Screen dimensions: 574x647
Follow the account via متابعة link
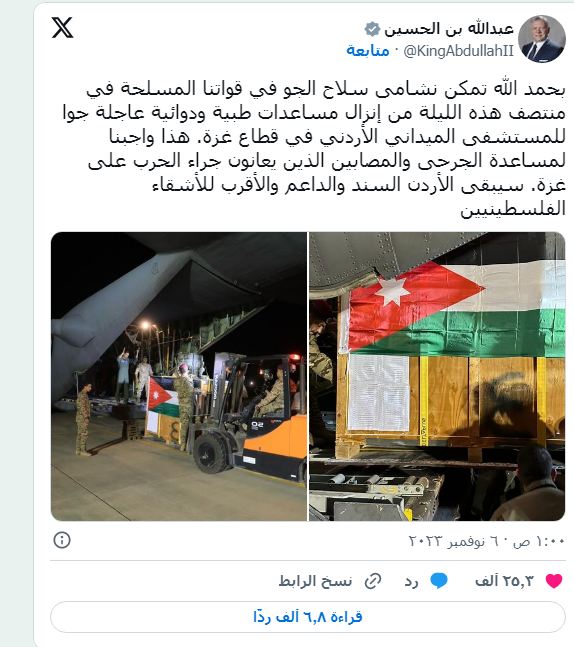pos(368,50)
